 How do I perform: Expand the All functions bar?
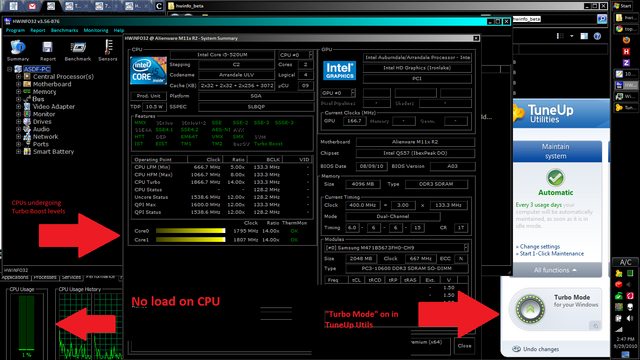tap(555, 270)
